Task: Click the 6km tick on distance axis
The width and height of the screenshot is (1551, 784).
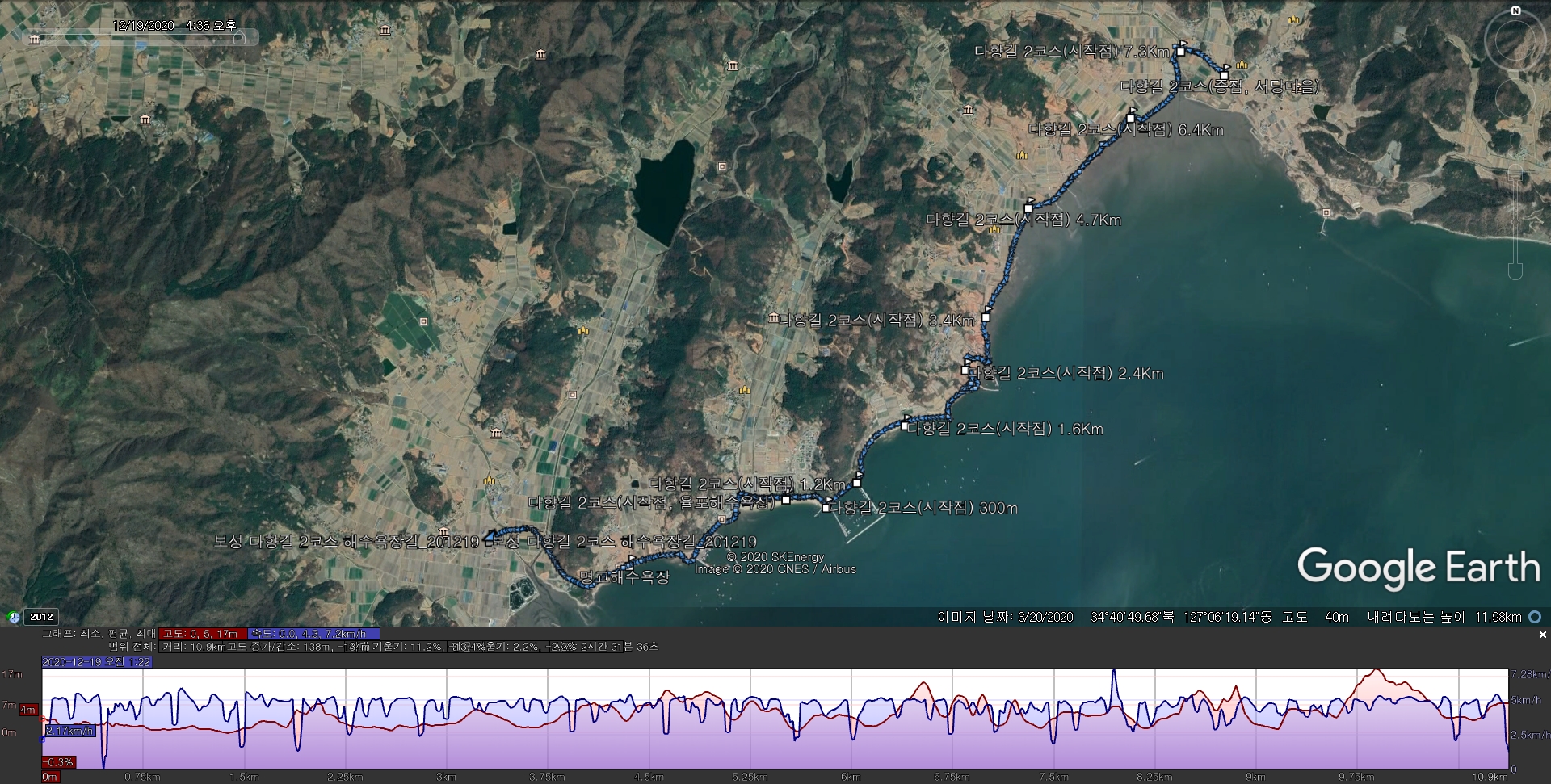Action: pyautogui.click(x=851, y=777)
